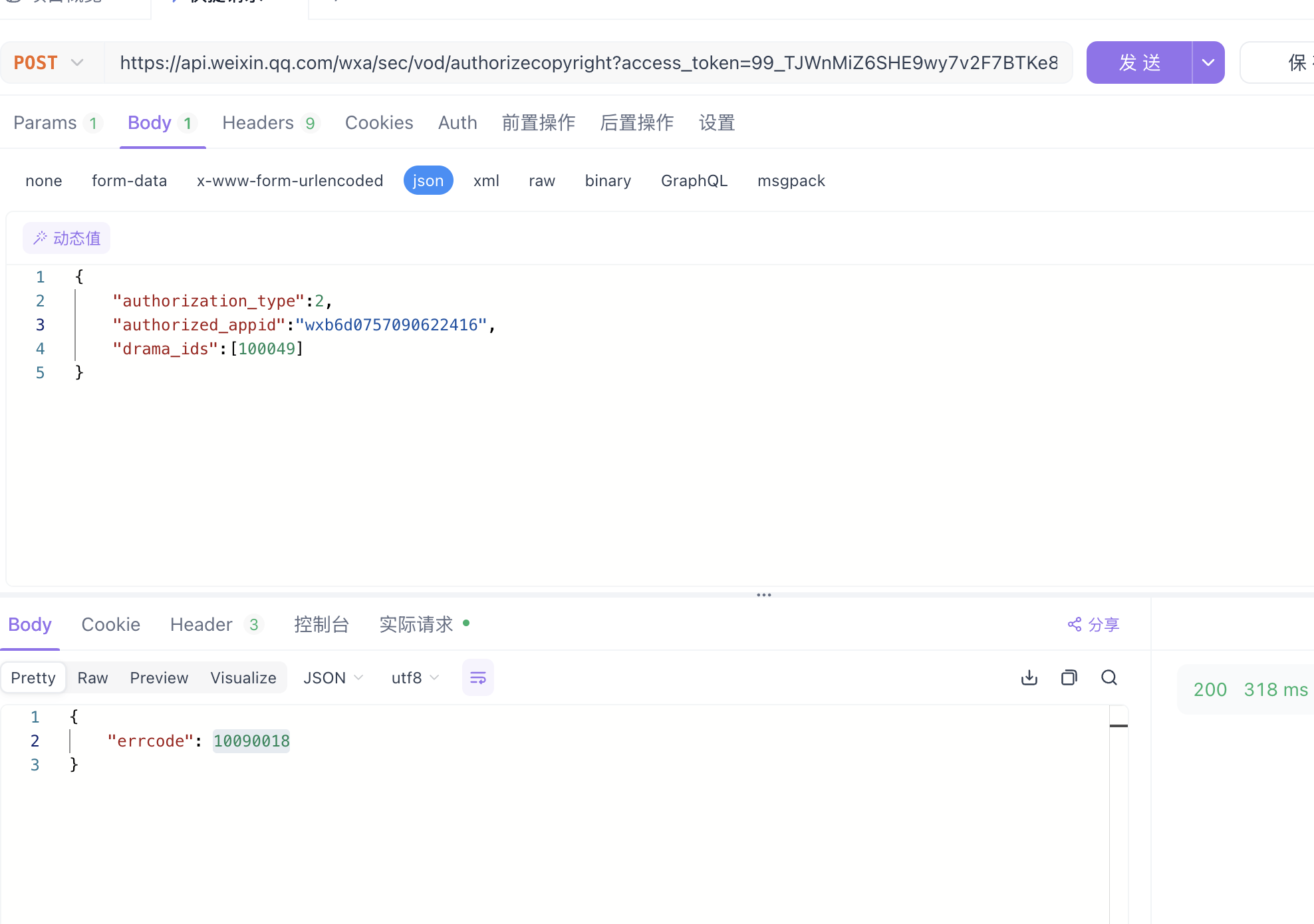Select the x-www-form-urlencoded body type

[289, 180]
